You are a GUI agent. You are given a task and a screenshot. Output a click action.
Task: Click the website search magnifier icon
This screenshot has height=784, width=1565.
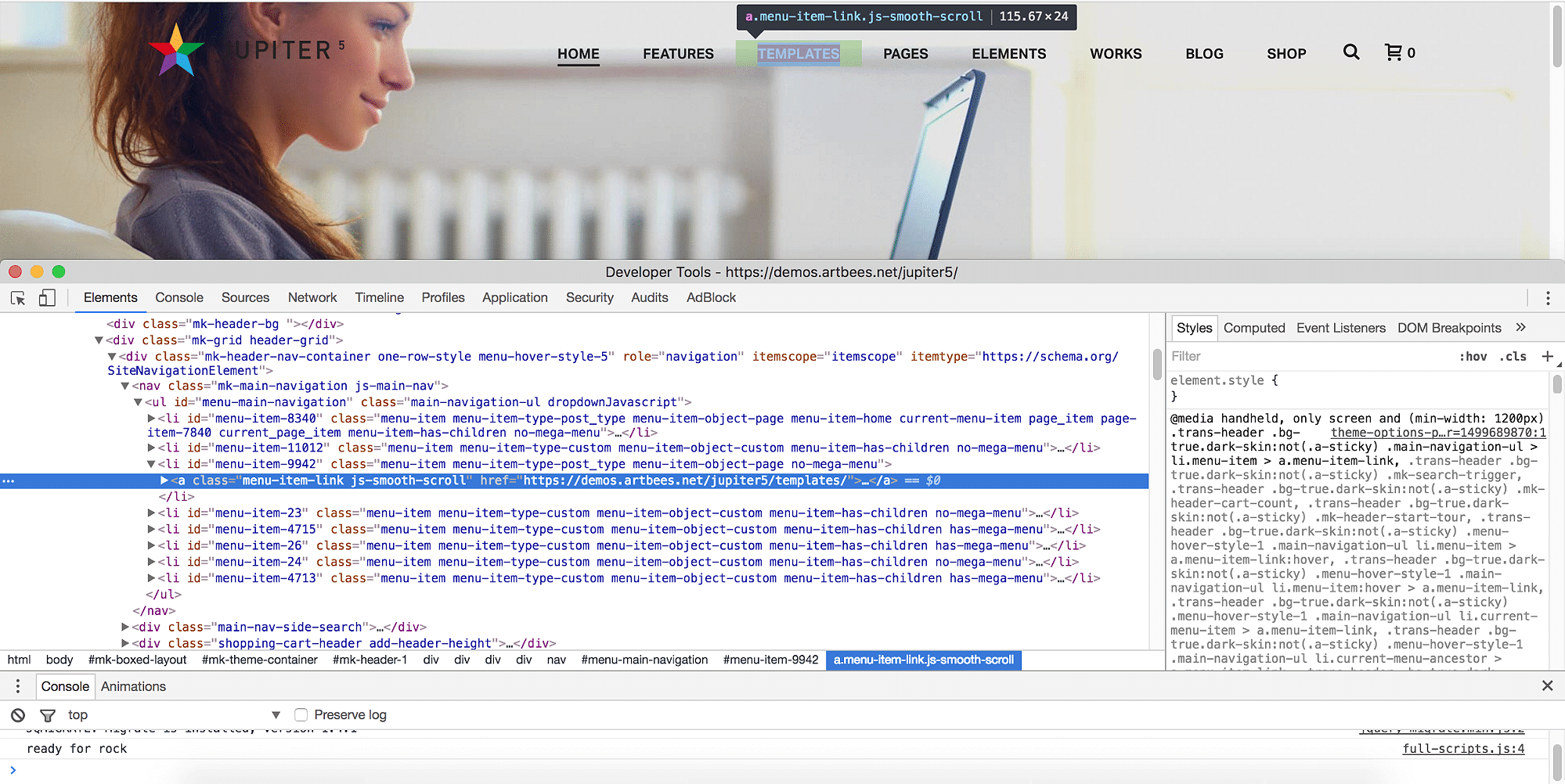click(1351, 52)
